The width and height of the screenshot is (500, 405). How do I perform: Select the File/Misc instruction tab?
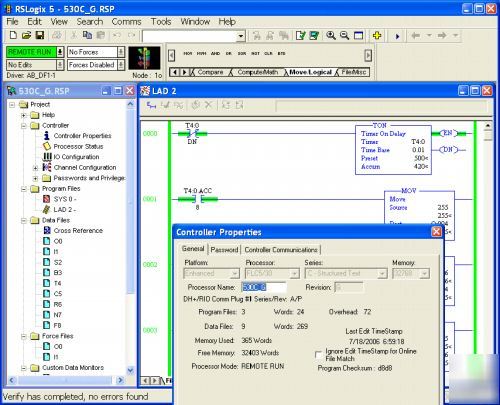coord(354,72)
